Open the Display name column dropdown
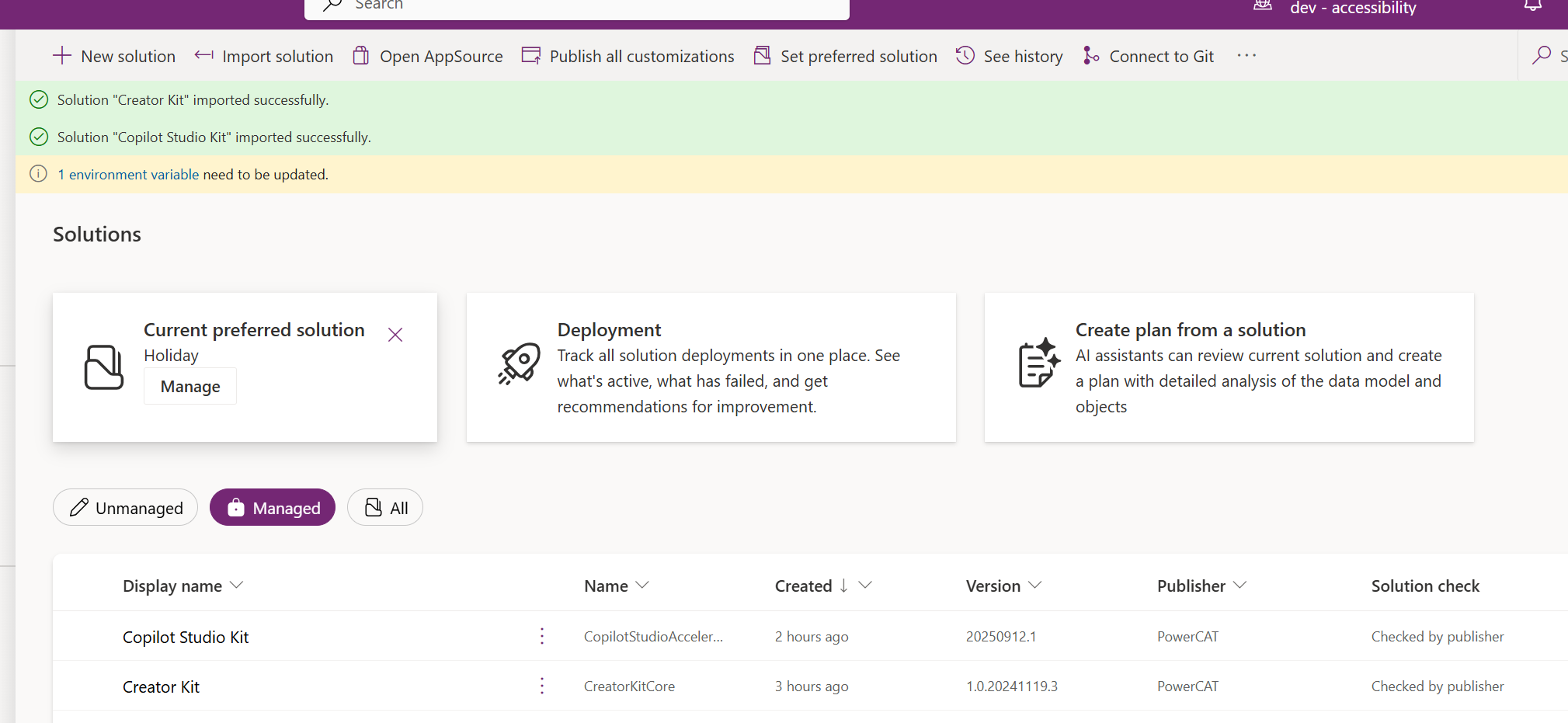The height and width of the screenshot is (723, 1568). pos(237,585)
